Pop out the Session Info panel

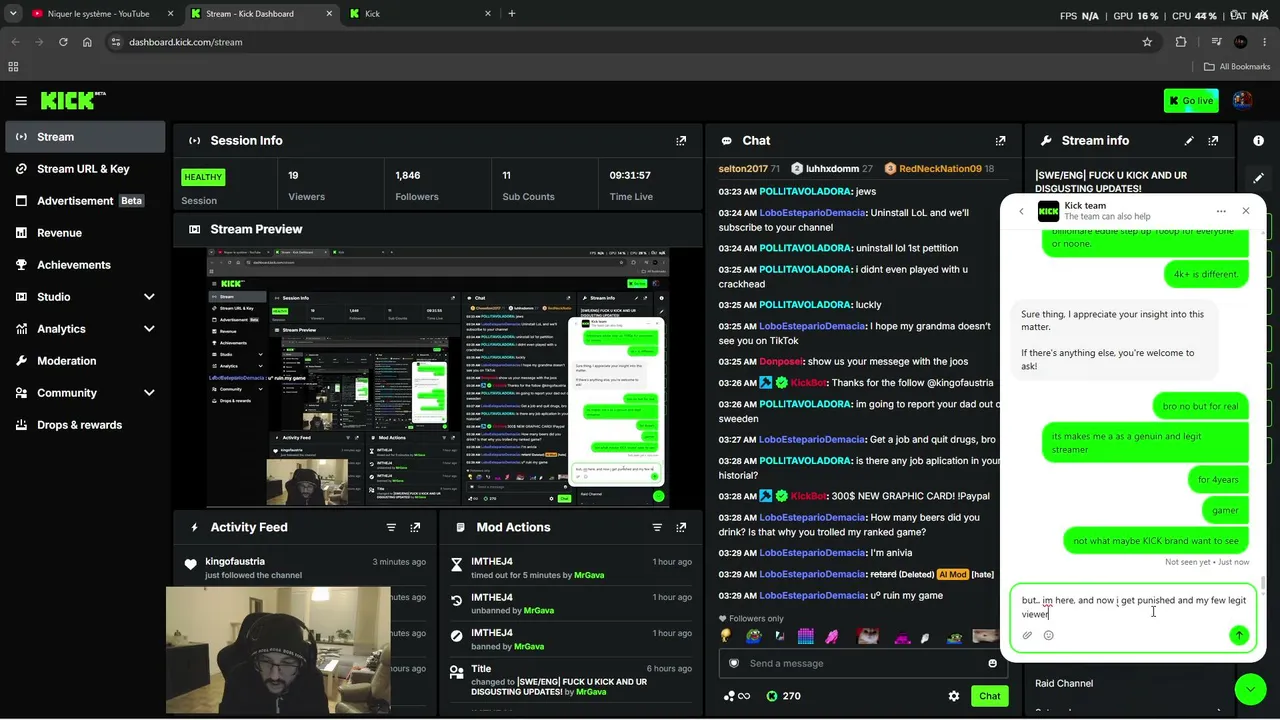(x=681, y=141)
